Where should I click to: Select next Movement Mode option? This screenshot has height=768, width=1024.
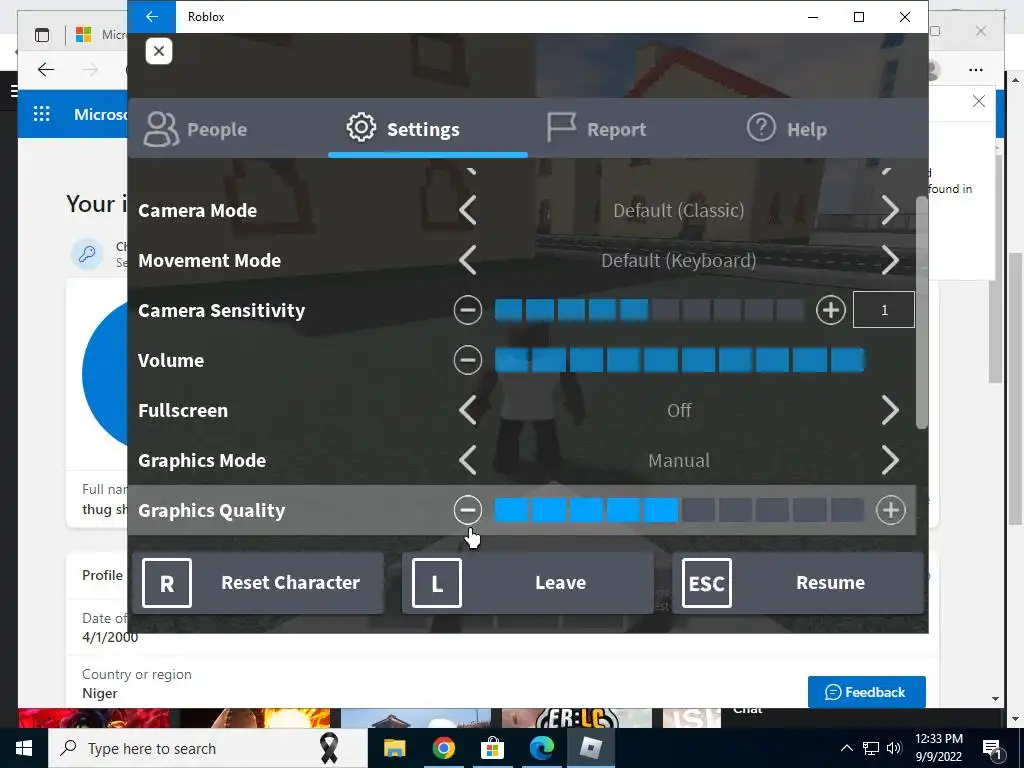(x=890, y=261)
